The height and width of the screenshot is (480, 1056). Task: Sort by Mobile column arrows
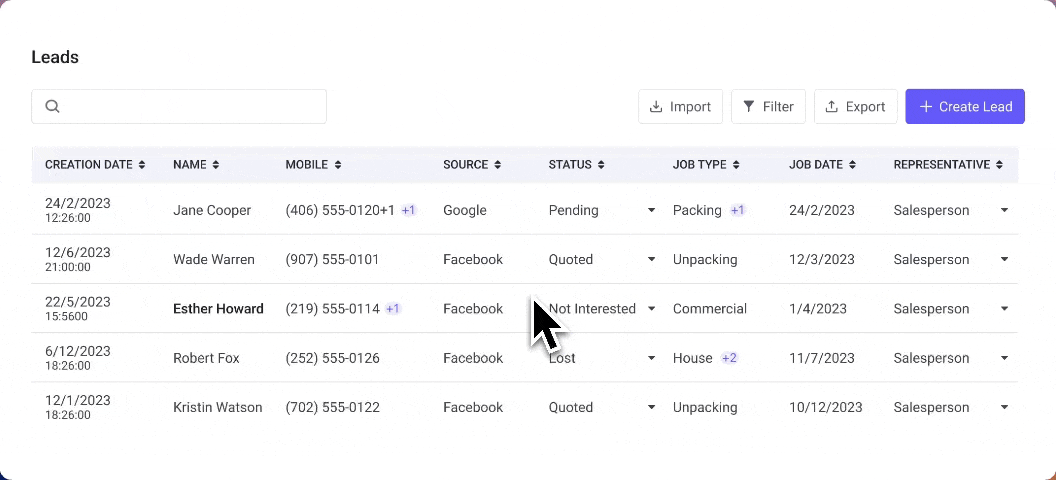pyautogui.click(x=338, y=165)
